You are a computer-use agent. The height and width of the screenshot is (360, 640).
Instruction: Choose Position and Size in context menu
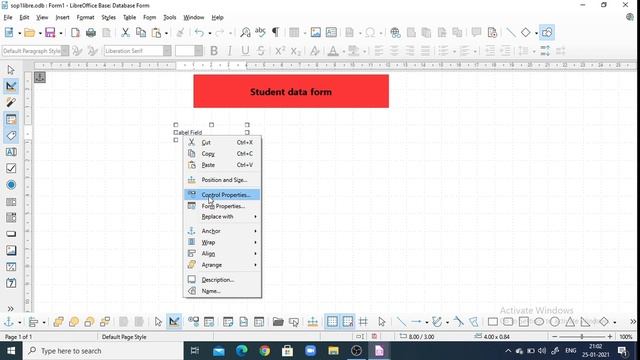pos(222,180)
